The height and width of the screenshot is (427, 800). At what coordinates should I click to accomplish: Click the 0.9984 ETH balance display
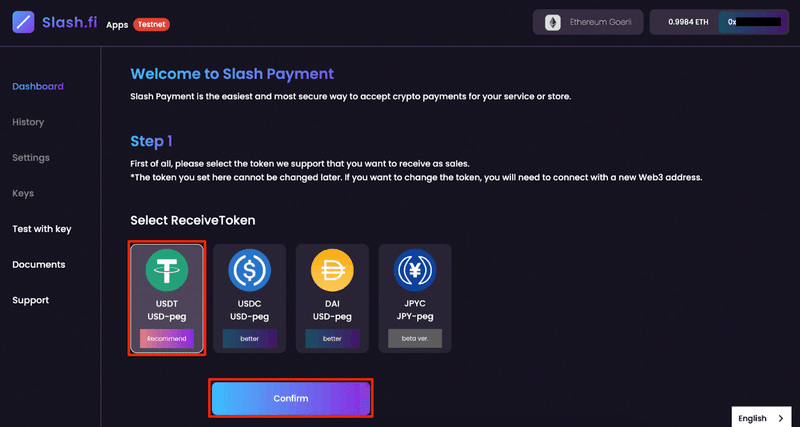[x=688, y=22]
